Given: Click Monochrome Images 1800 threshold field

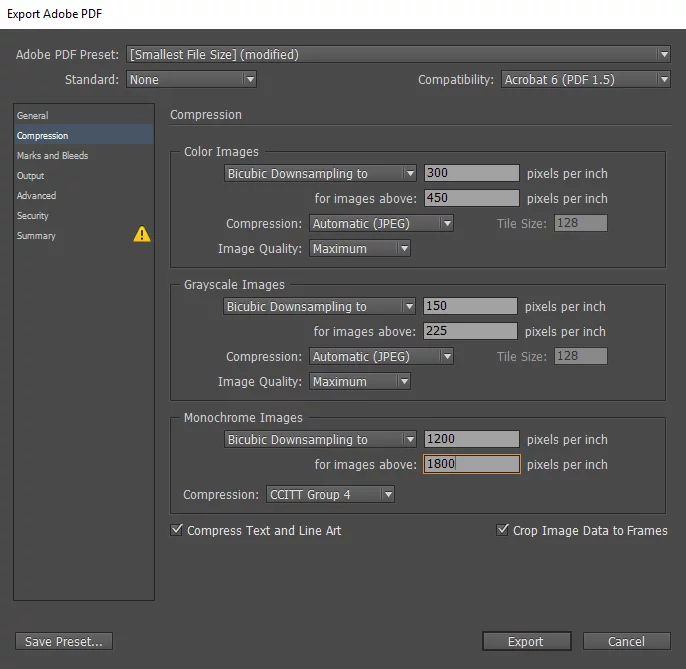Looking at the screenshot, I should click(x=472, y=464).
